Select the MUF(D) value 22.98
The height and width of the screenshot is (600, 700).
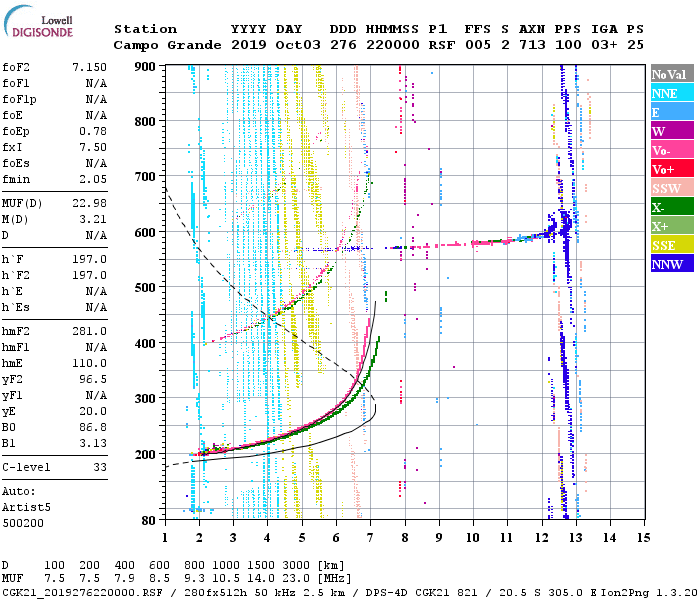(90, 205)
